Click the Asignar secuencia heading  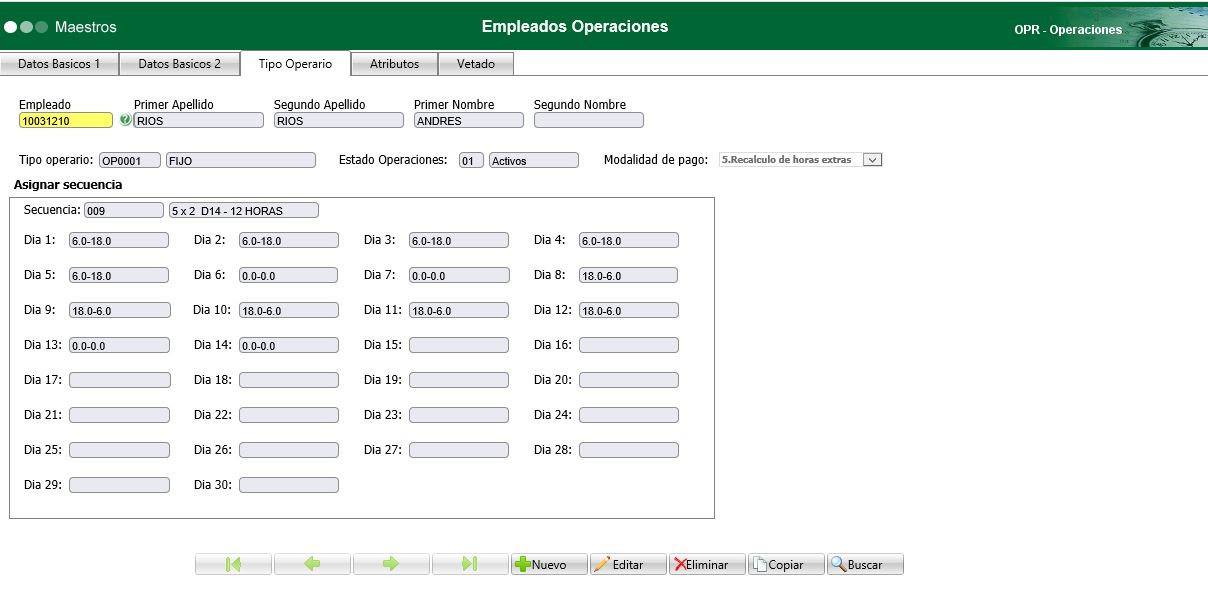pyautogui.click(x=68, y=185)
